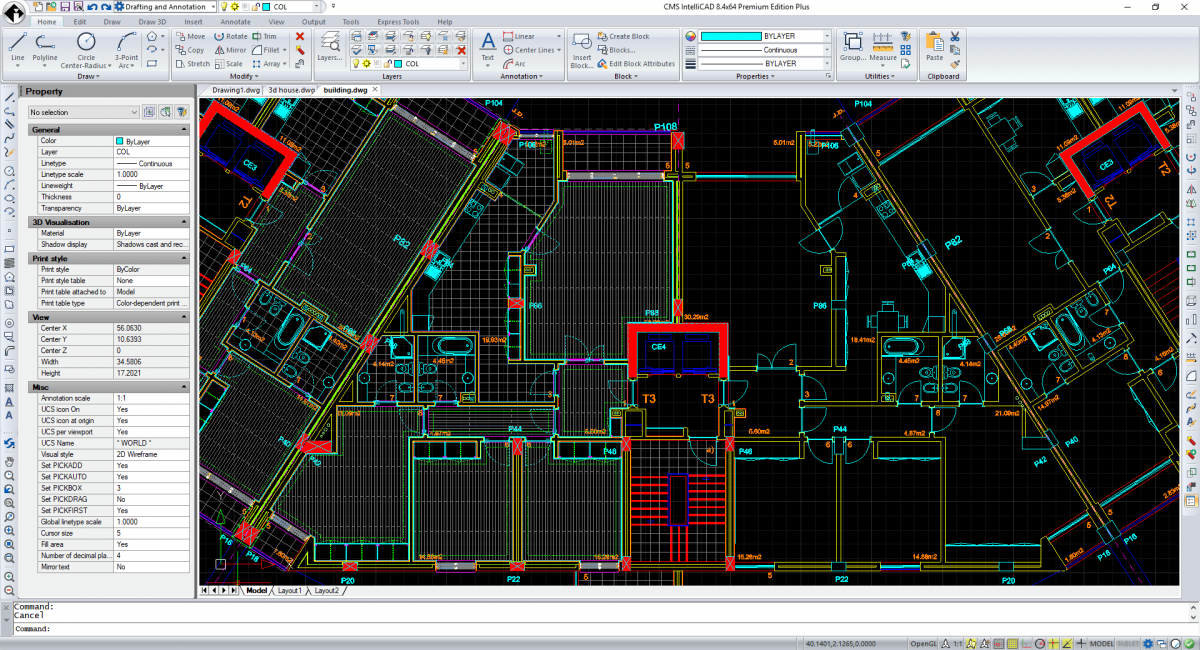The width and height of the screenshot is (1200, 650).
Task: Toggle ortho mode in the status bar
Action: tap(1027, 643)
